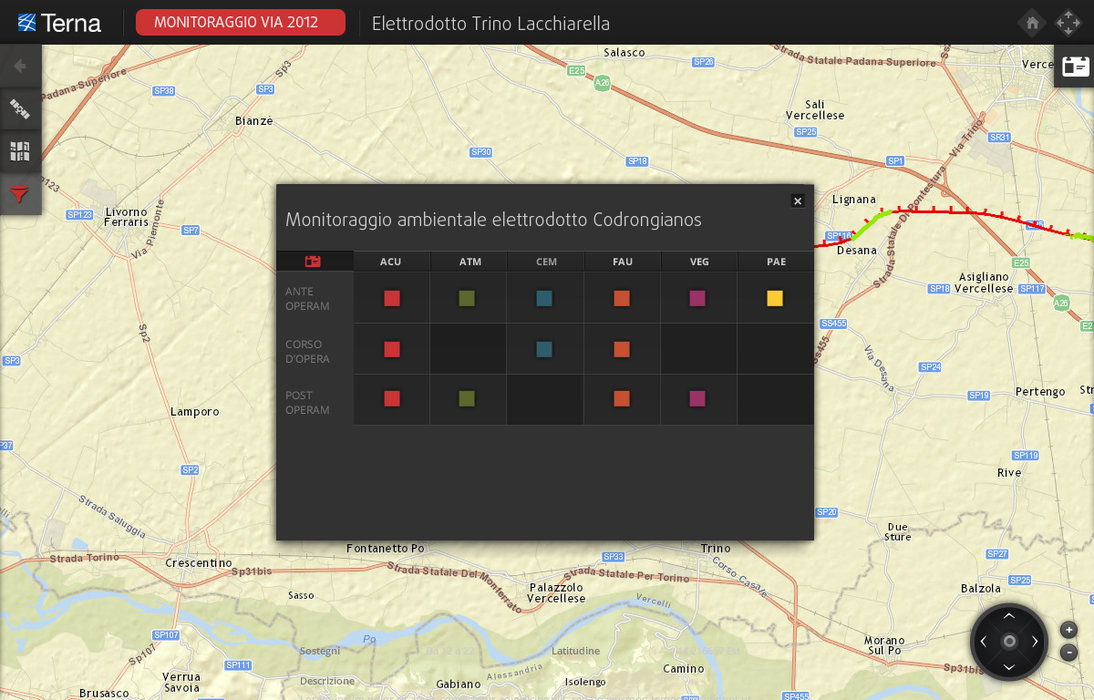Go to home view in header
This screenshot has width=1094, height=700.
pos(1032,23)
